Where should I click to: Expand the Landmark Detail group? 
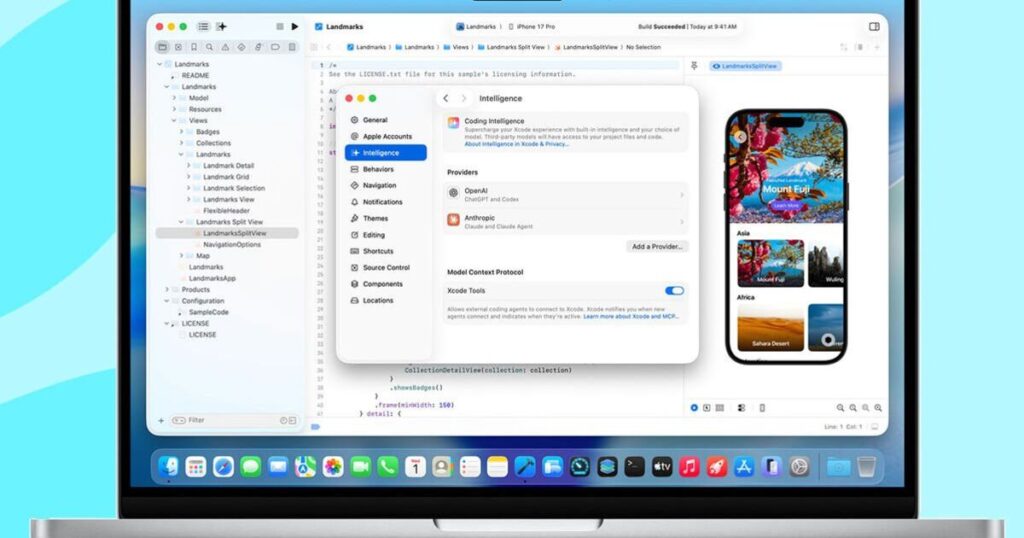coord(188,166)
